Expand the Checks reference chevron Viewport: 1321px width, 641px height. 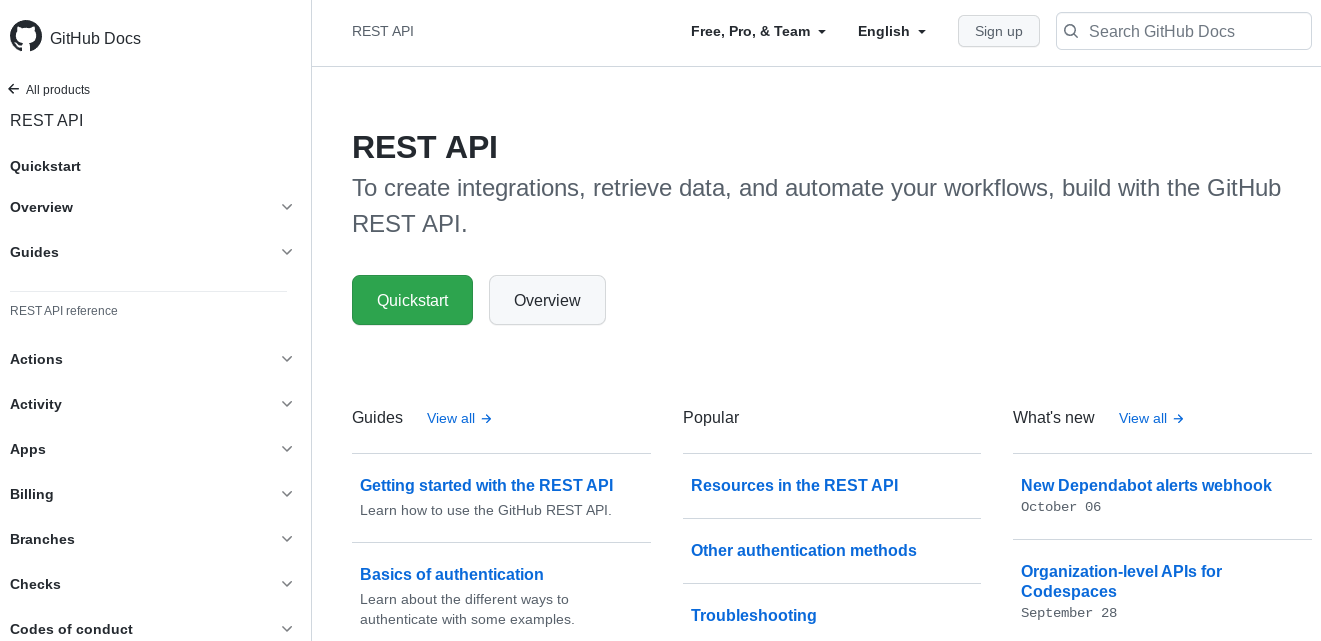287,584
